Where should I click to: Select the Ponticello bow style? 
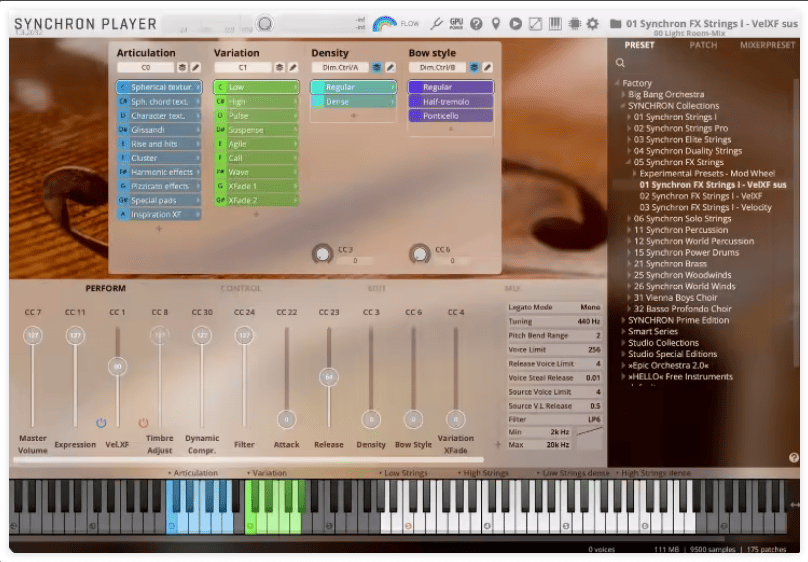pos(451,116)
